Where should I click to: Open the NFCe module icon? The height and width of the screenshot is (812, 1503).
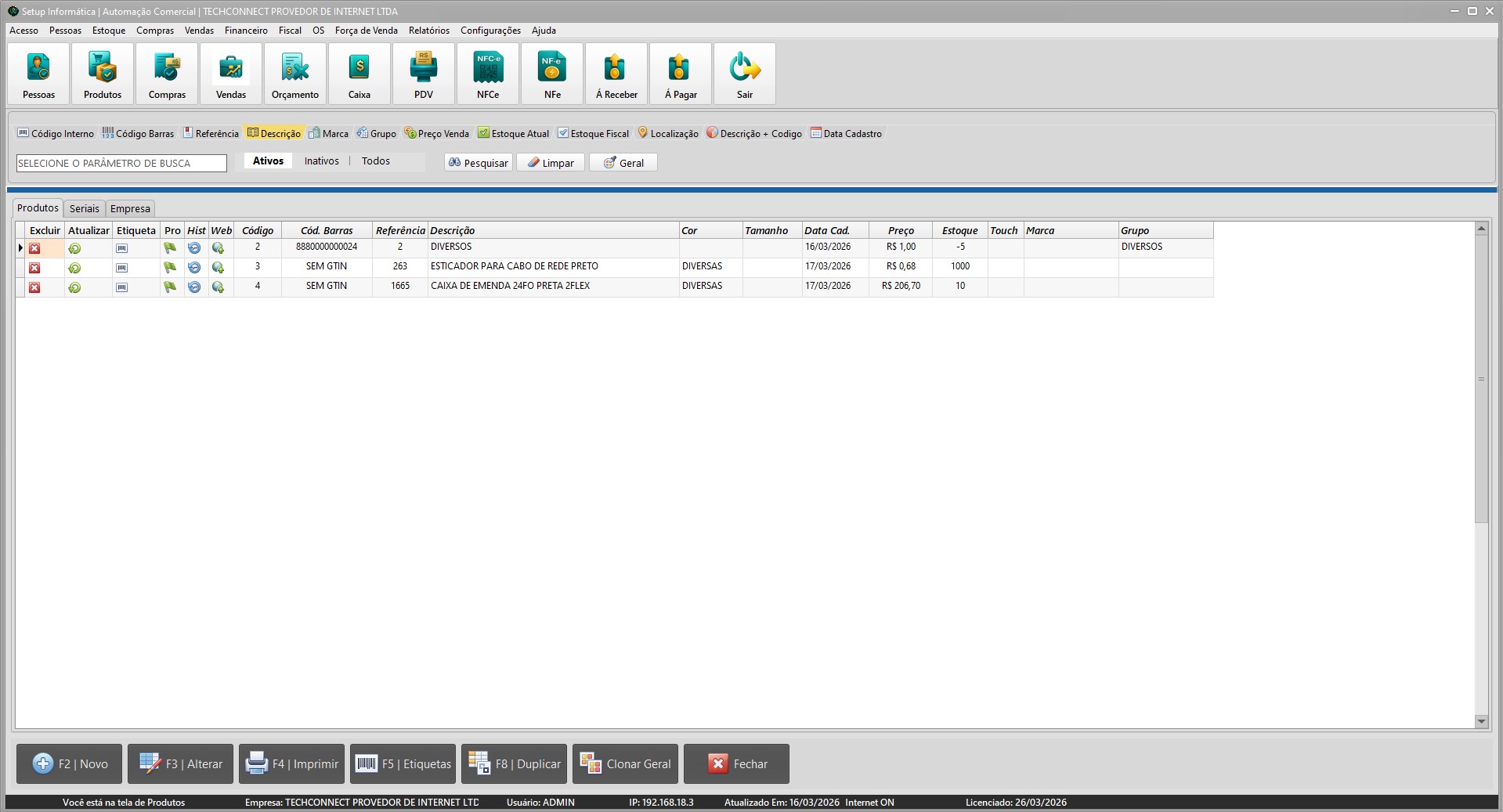[x=488, y=74]
